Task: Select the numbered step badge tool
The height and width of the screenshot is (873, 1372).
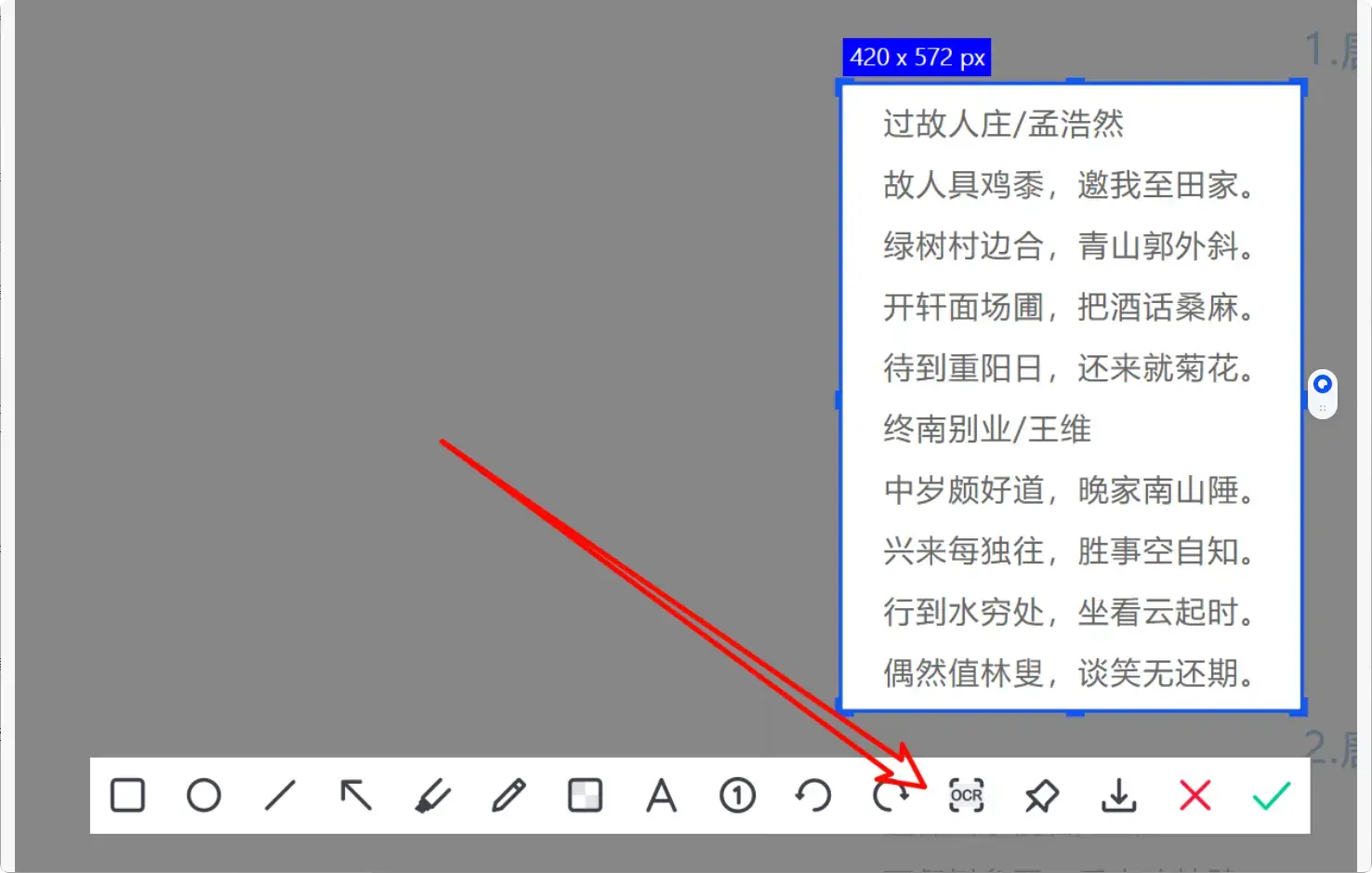Action: coord(737,796)
